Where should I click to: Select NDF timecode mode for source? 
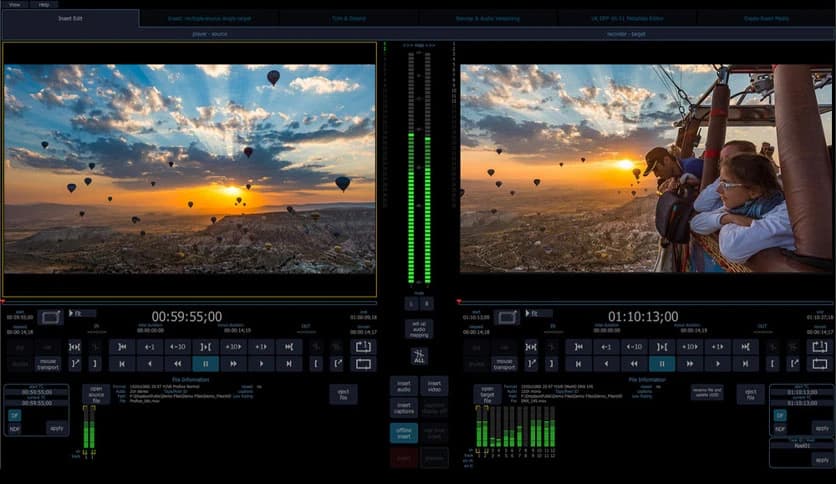tap(14, 429)
